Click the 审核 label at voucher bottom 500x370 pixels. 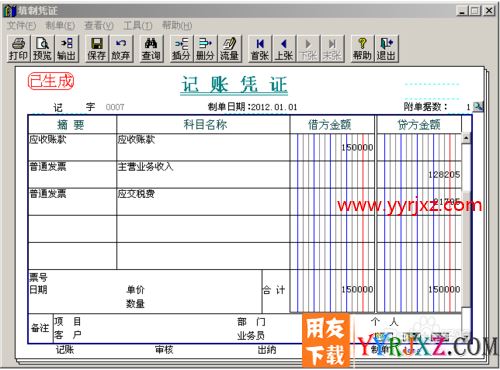coord(164,350)
